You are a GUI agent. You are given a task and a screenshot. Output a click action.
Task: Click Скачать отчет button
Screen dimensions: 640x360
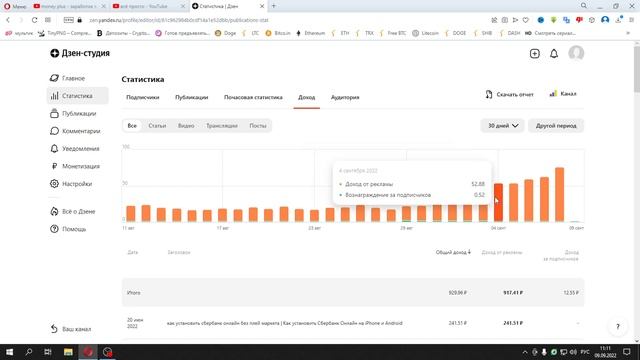pos(509,94)
